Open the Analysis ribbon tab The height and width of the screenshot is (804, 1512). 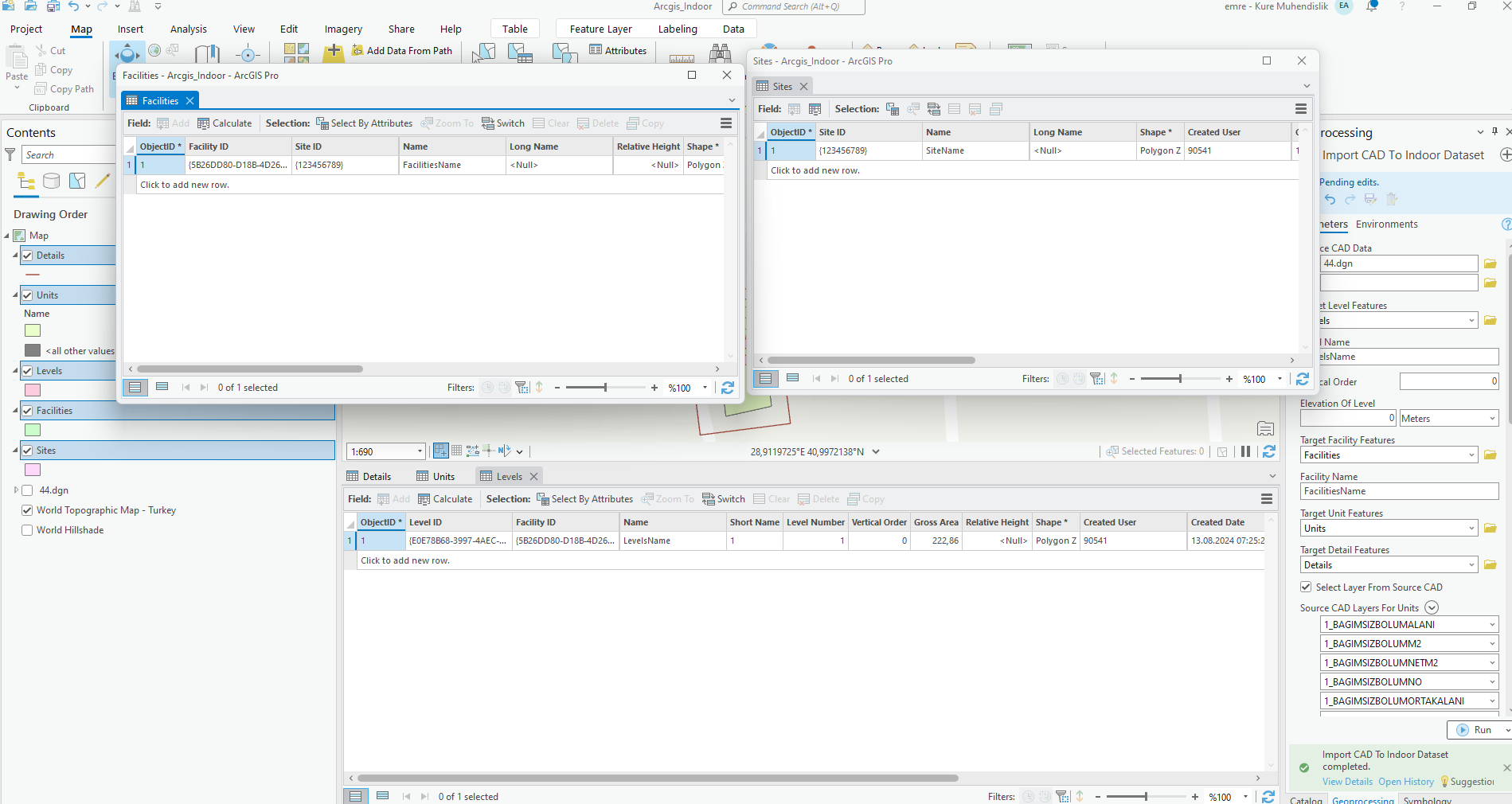click(189, 29)
